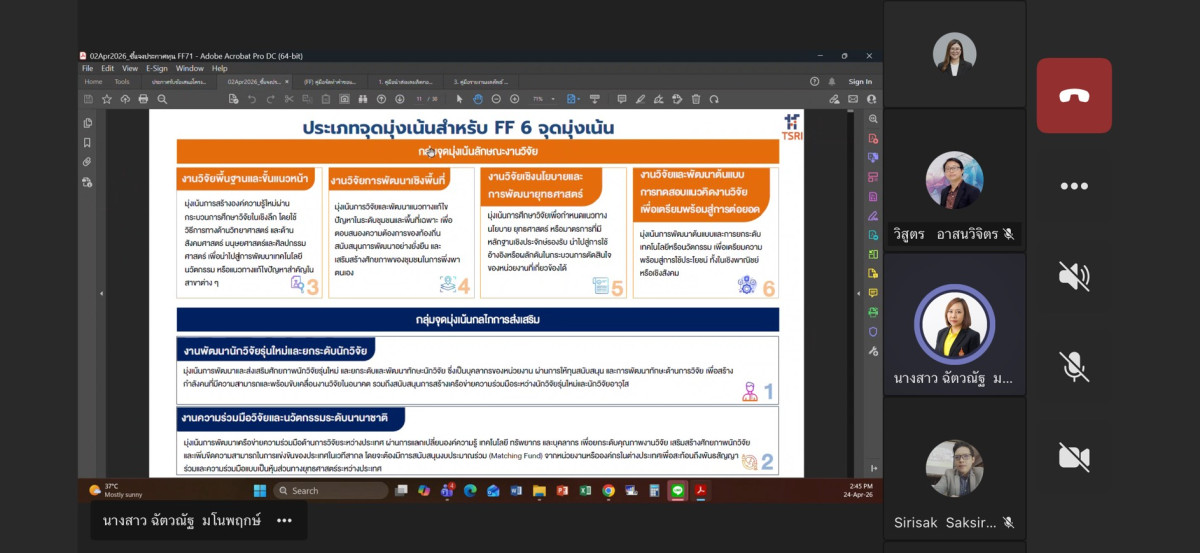Click Sign In in Acrobat
1200x553 pixels.
[860, 82]
